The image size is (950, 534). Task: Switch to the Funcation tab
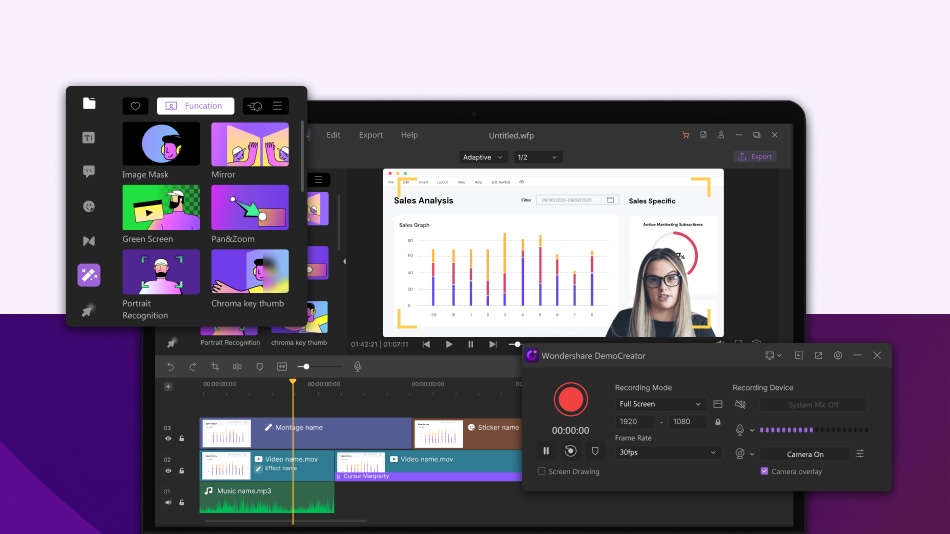click(195, 106)
